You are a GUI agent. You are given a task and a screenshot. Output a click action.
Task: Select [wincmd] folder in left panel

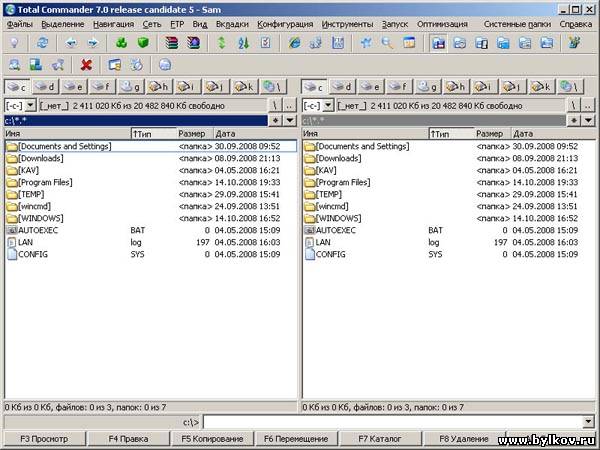pos(151,206)
